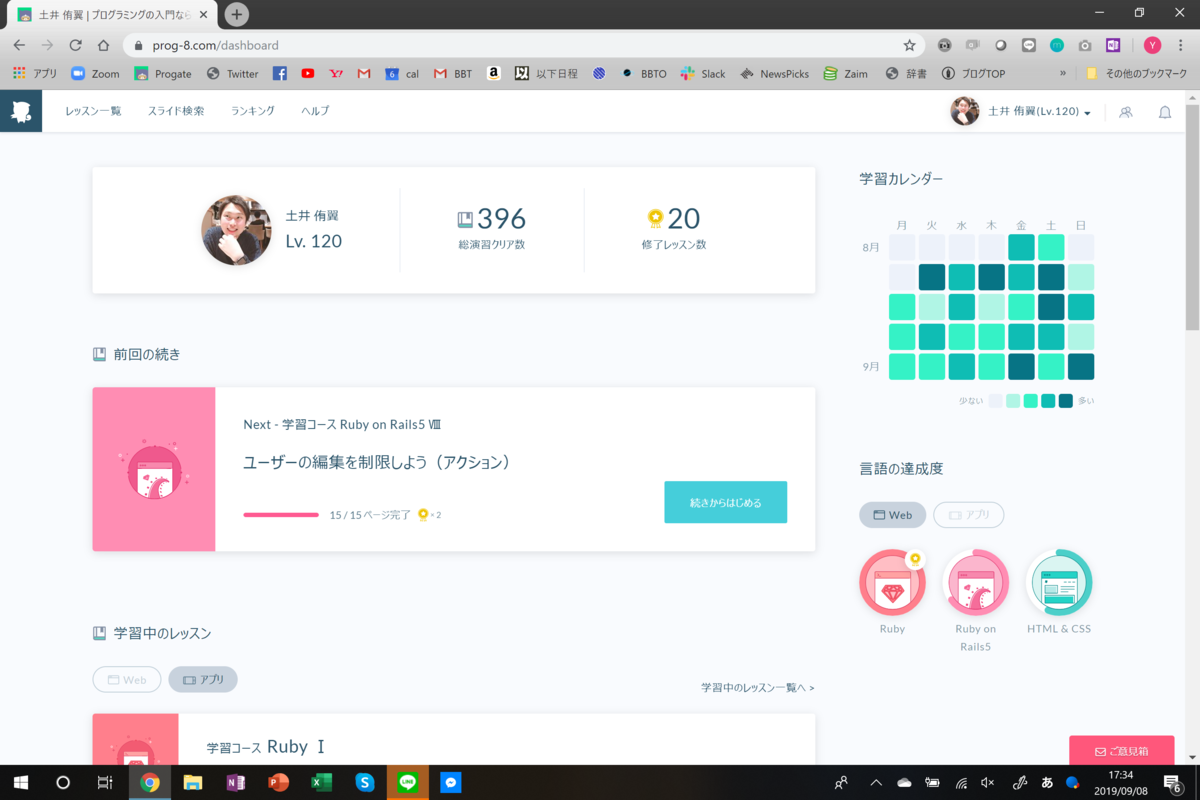This screenshot has height=800, width=1200.
Task: Open the notifications bell
Action: coord(1165,112)
